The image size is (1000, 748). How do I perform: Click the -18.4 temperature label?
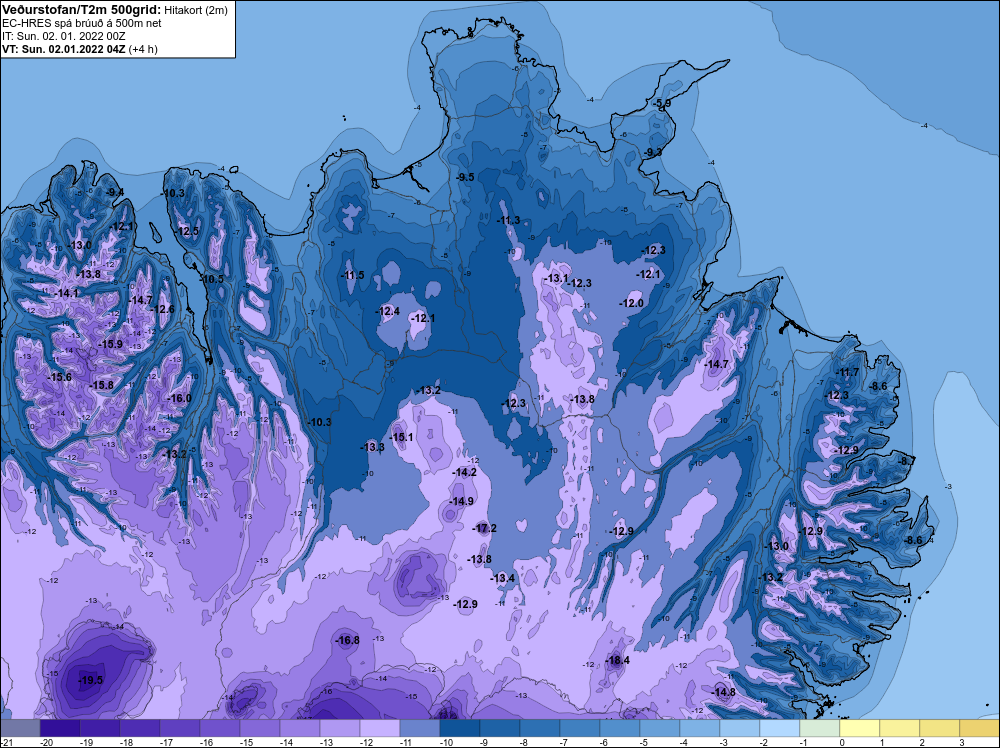[x=617, y=660]
